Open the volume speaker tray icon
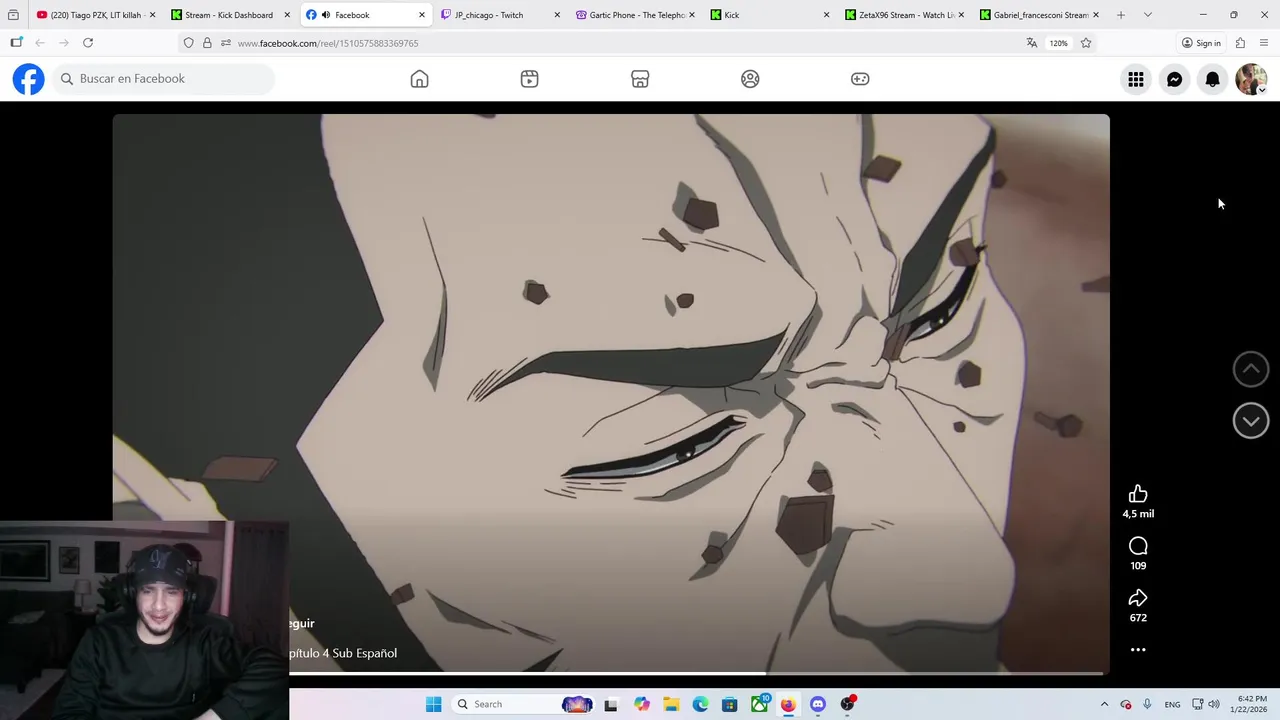1280x720 pixels. coord(1214,704)
